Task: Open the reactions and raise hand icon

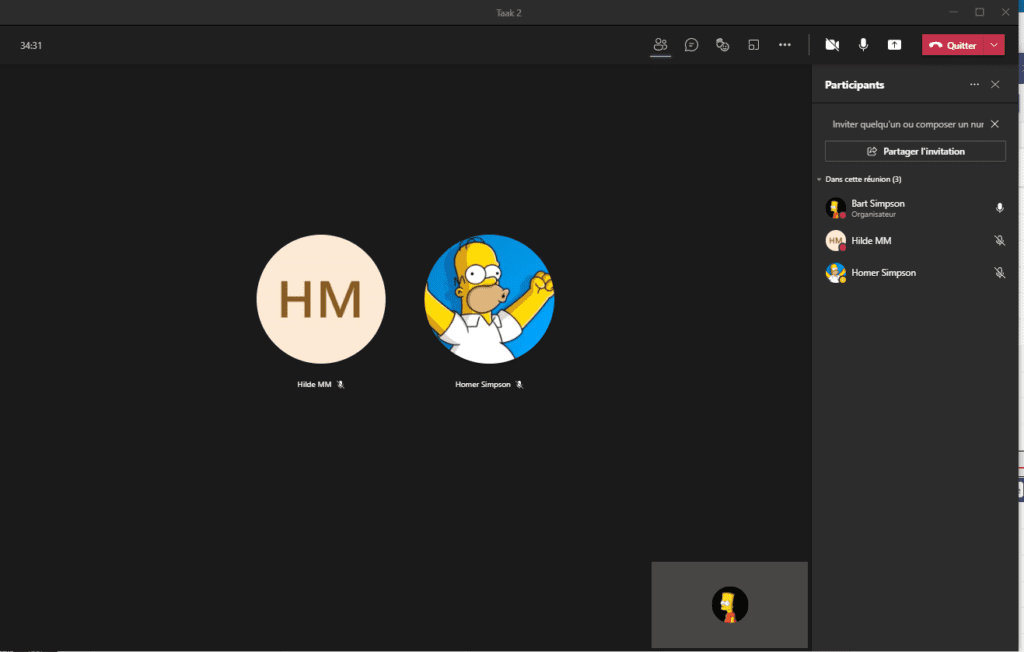Action: [722, 44]
